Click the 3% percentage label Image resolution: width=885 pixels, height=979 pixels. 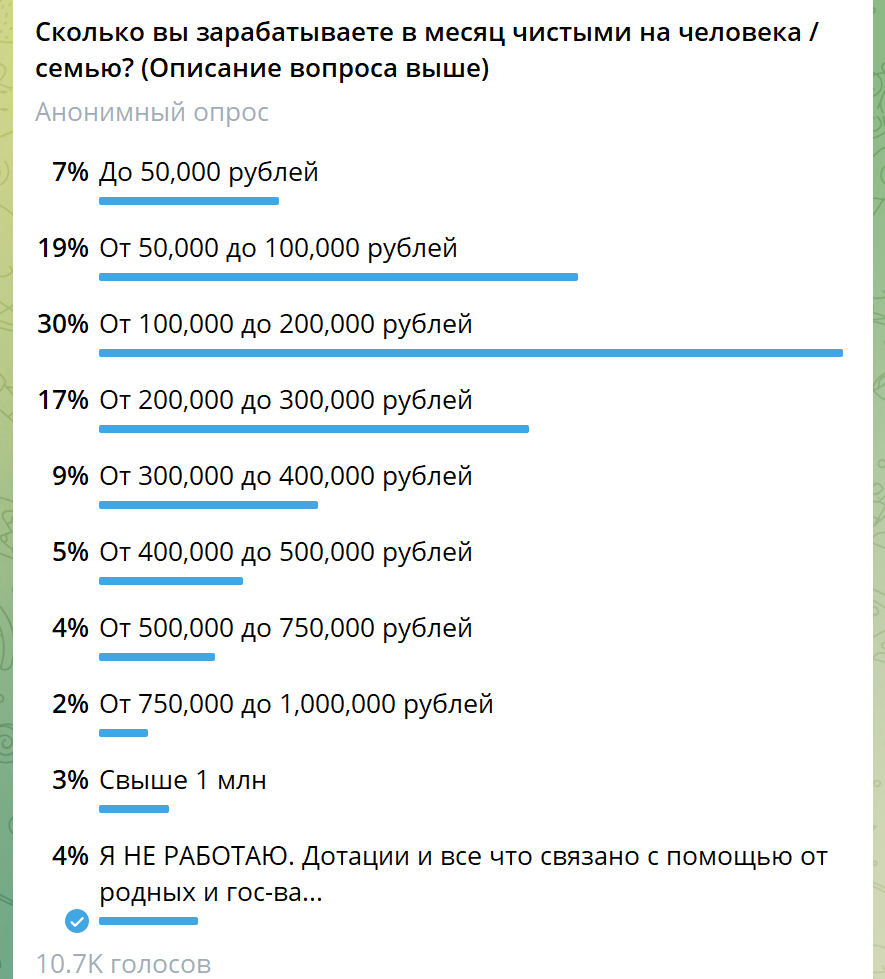coord(70,780)
